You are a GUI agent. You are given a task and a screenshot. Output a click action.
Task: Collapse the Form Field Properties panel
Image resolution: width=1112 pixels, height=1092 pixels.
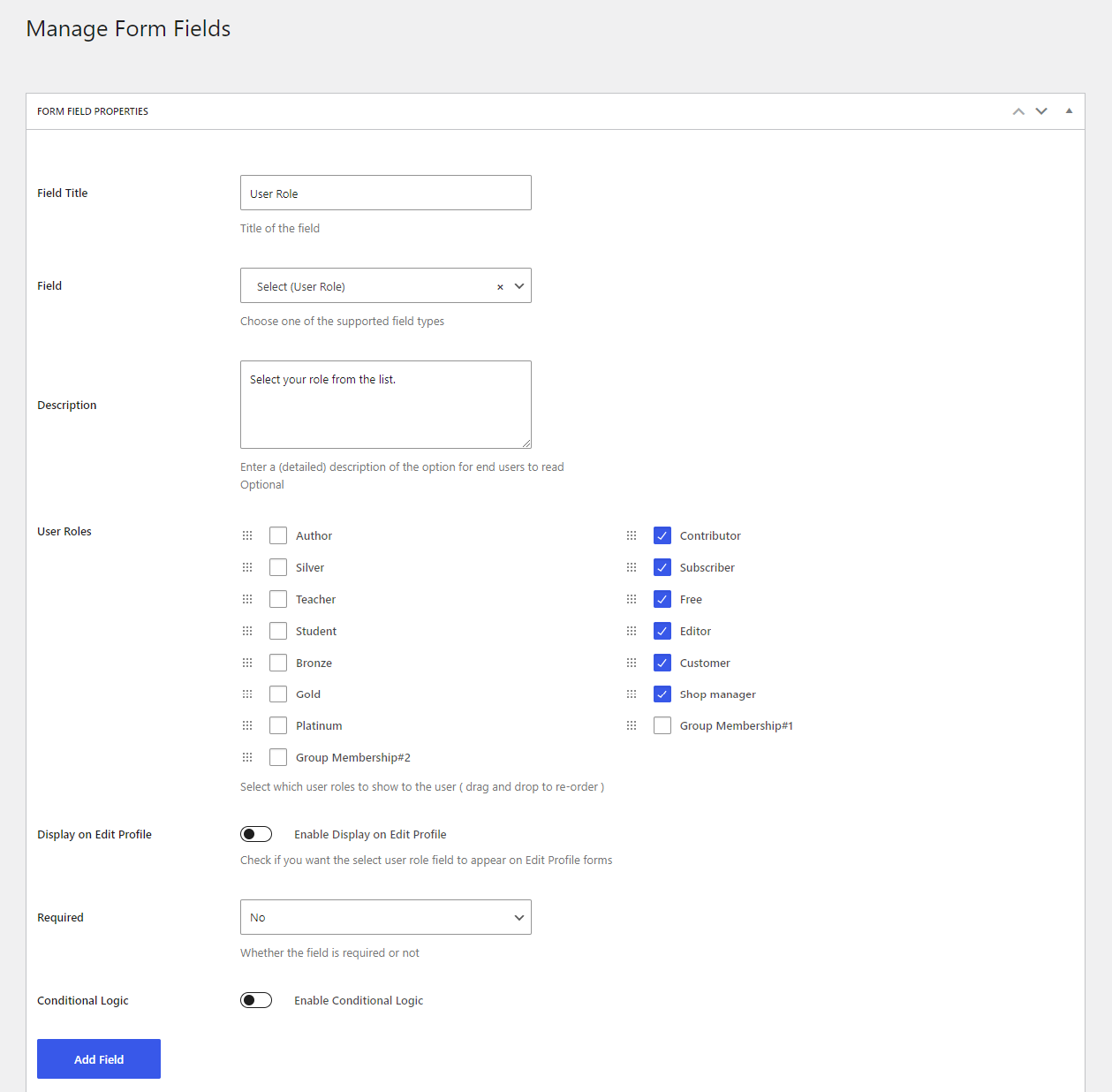[1069, 110]
